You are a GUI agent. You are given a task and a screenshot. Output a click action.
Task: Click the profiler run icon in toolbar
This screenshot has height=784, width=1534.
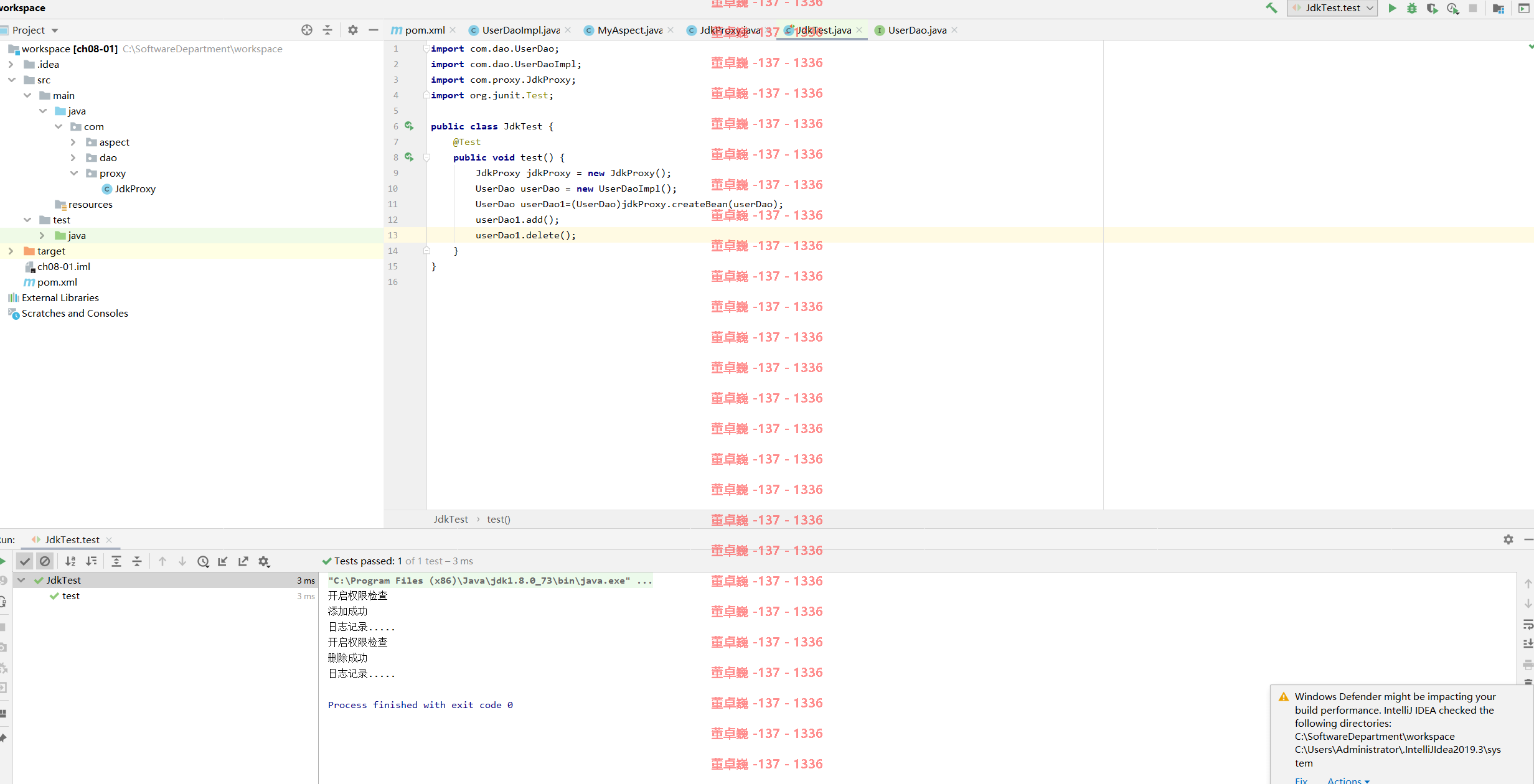(1452, 8)
